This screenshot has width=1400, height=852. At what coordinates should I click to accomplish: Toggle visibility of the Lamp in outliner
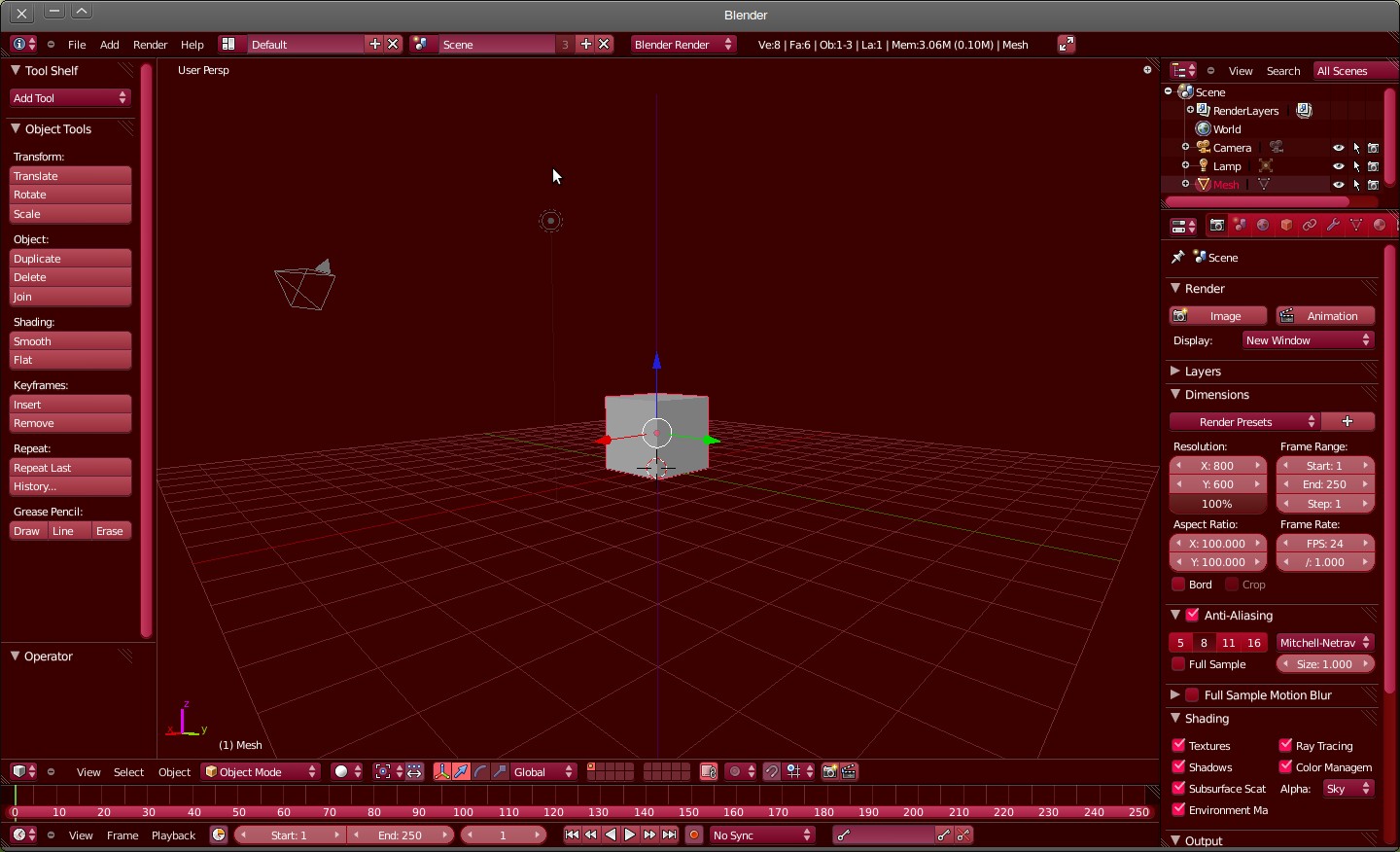point(1338,165)
